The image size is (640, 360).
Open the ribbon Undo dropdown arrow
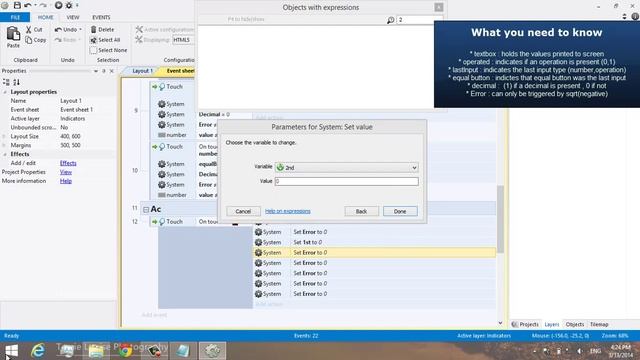pyautogui.click(x=80, y=29)
